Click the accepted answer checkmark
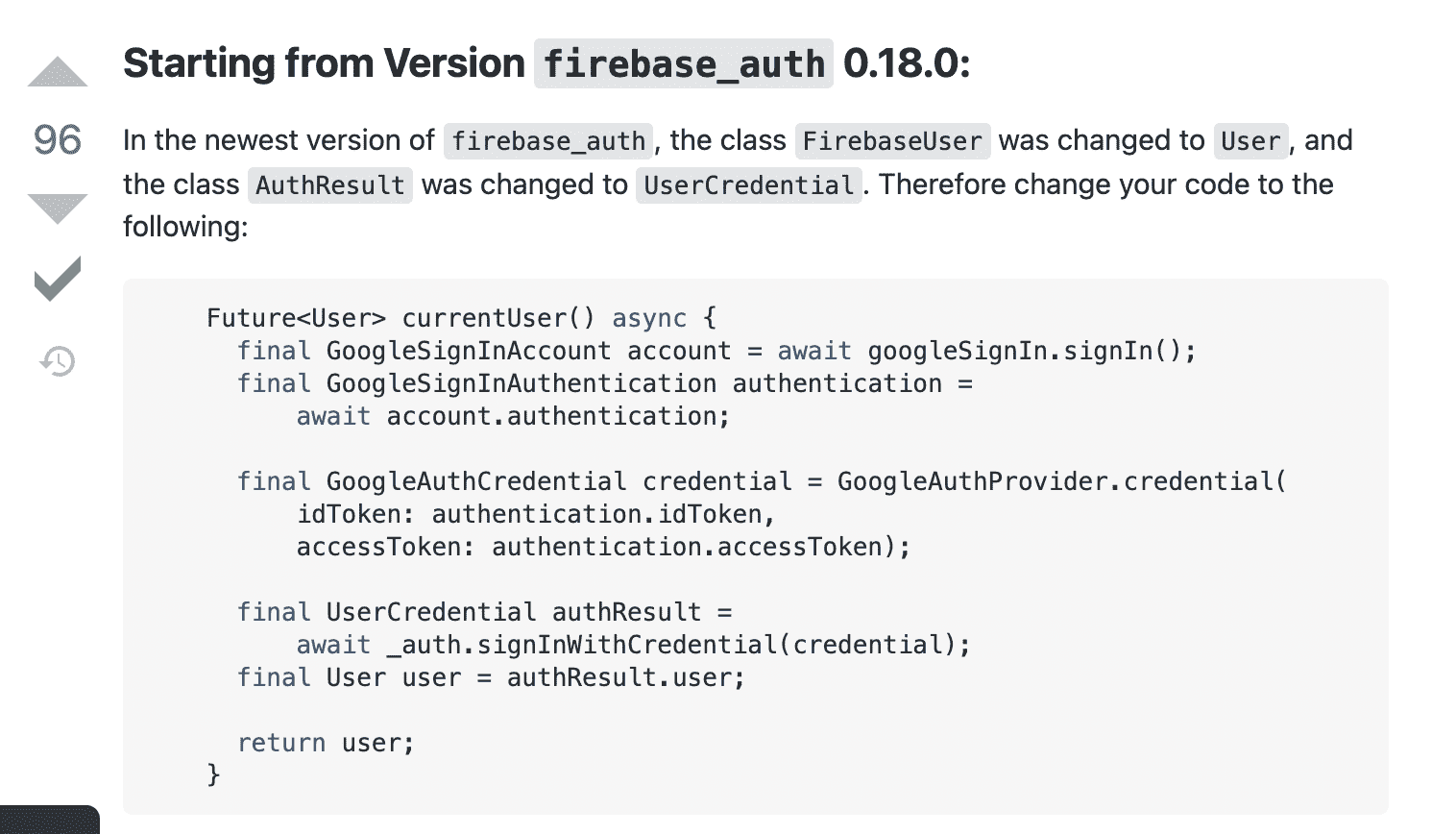The height and width of the screenshot is (834, 1456). (x=58, y=279)
